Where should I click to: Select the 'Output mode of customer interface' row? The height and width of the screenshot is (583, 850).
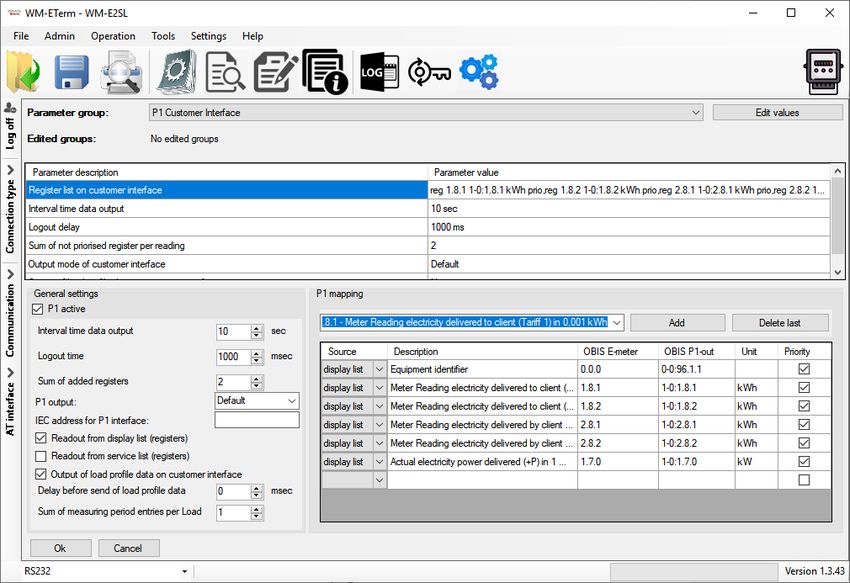pyautogui.click(x=428, y=264)
